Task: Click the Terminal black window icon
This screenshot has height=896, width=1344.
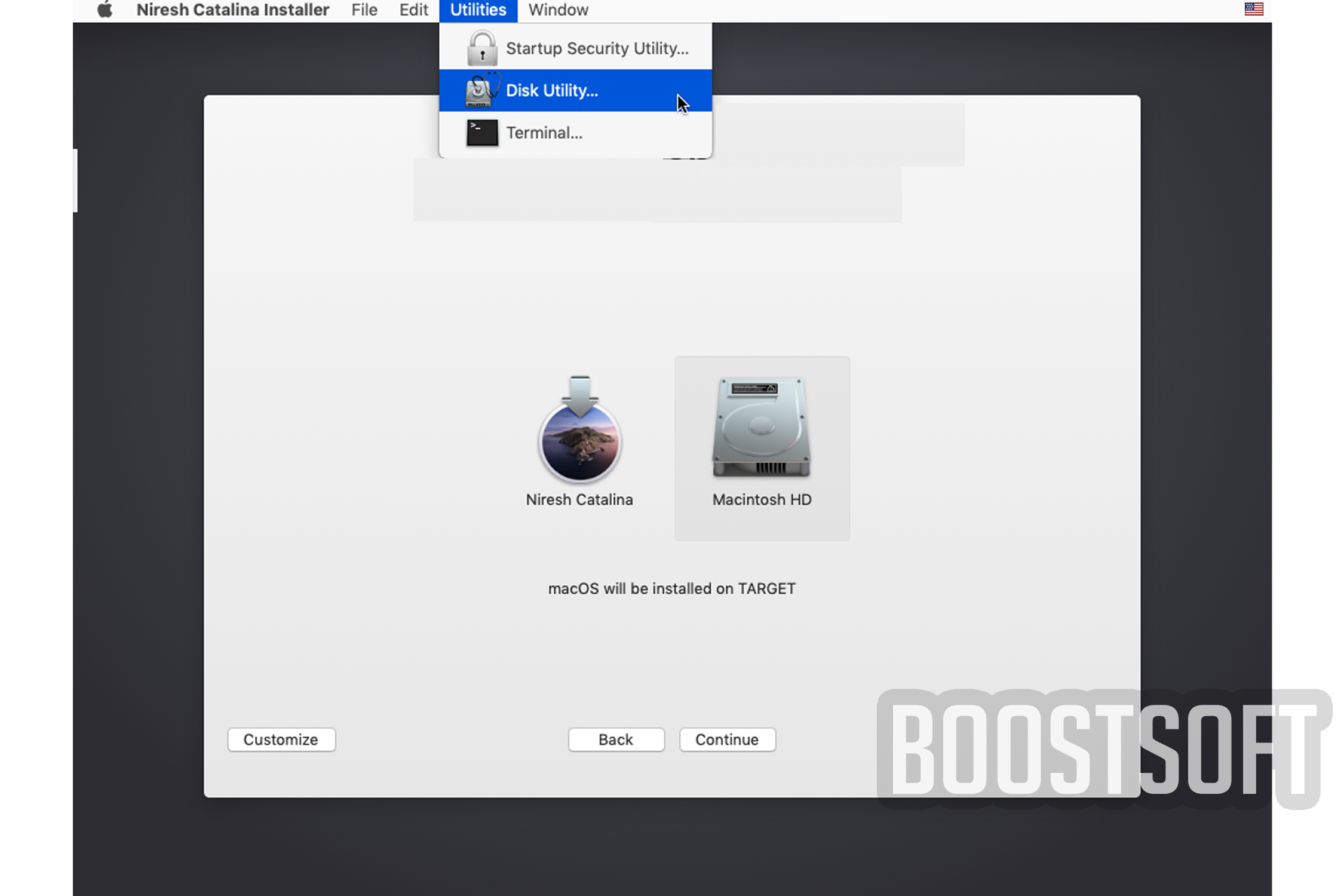Action: [481, 133]
